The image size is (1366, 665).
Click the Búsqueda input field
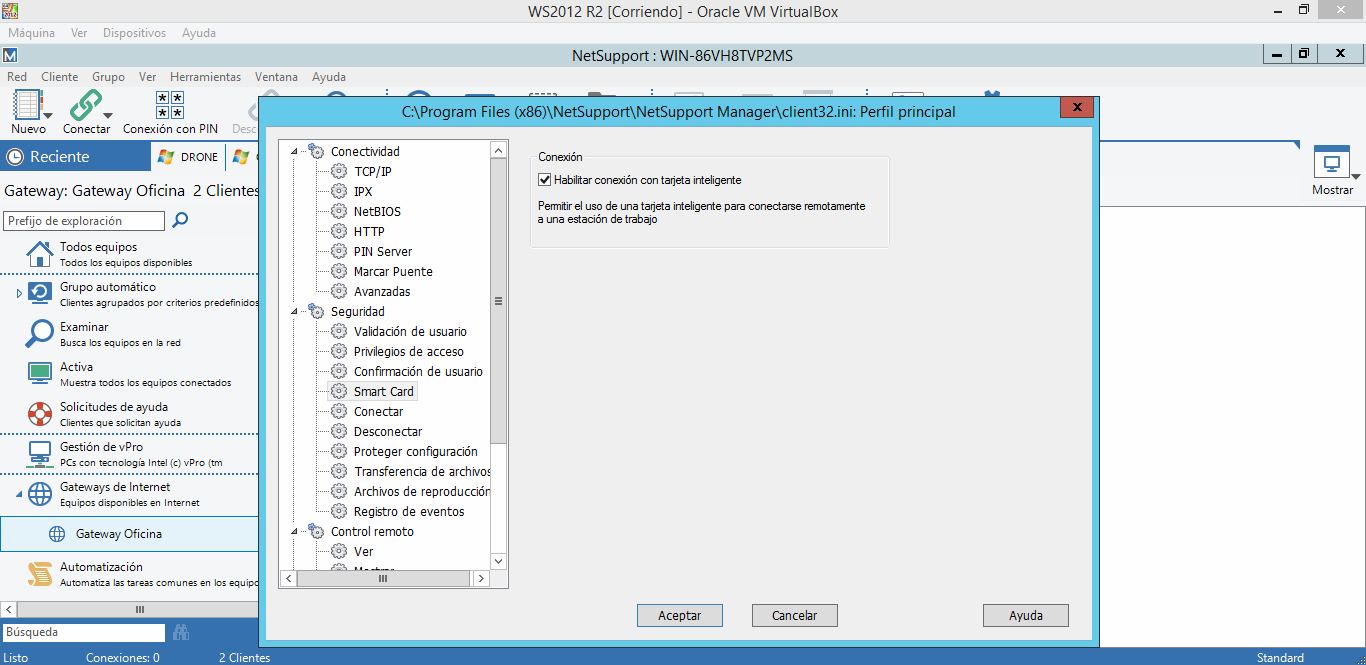[x=84, y=632]
